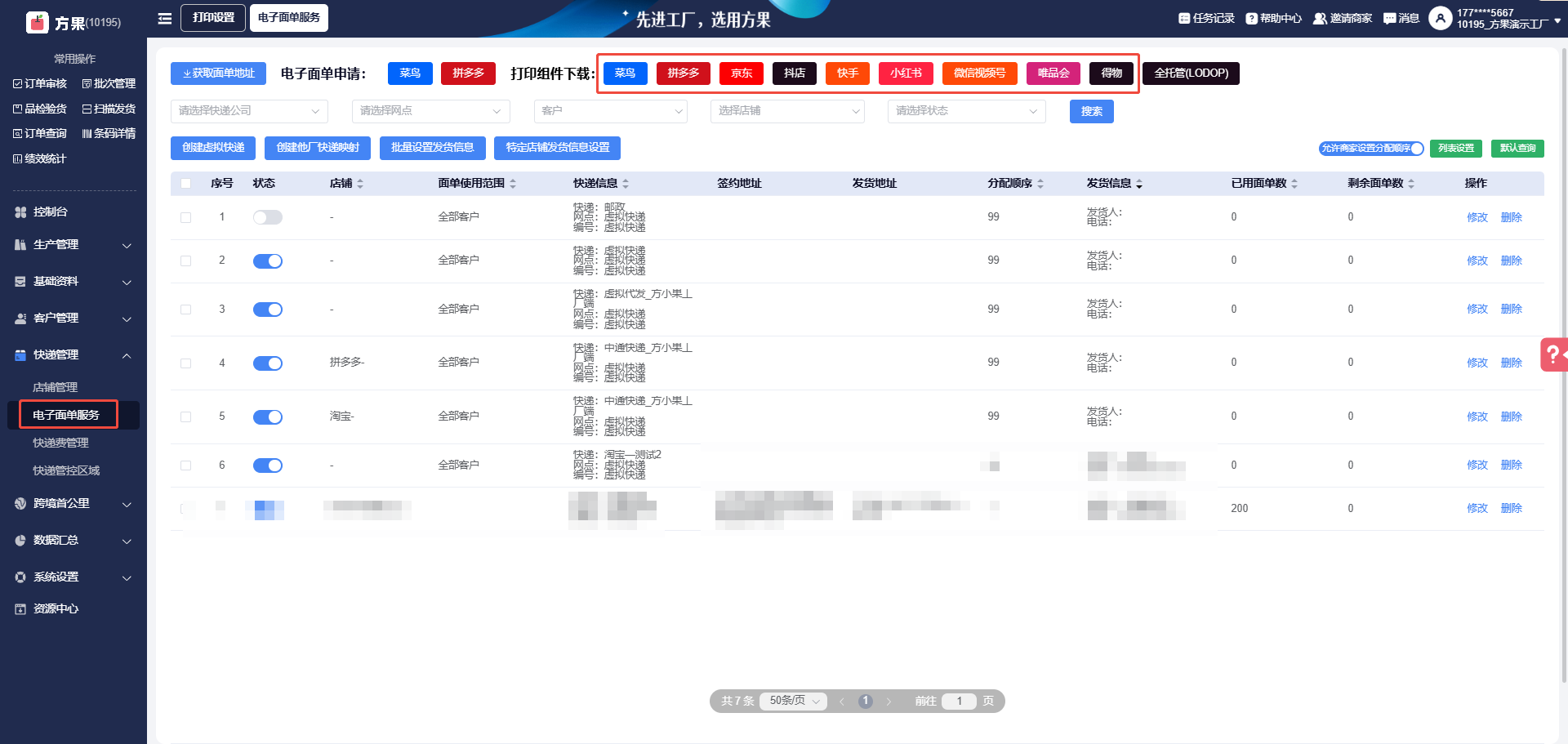Click the magenta 唯品会 print component button
The width and height of the screenshot is (1568, 744).
(1053, 74)
